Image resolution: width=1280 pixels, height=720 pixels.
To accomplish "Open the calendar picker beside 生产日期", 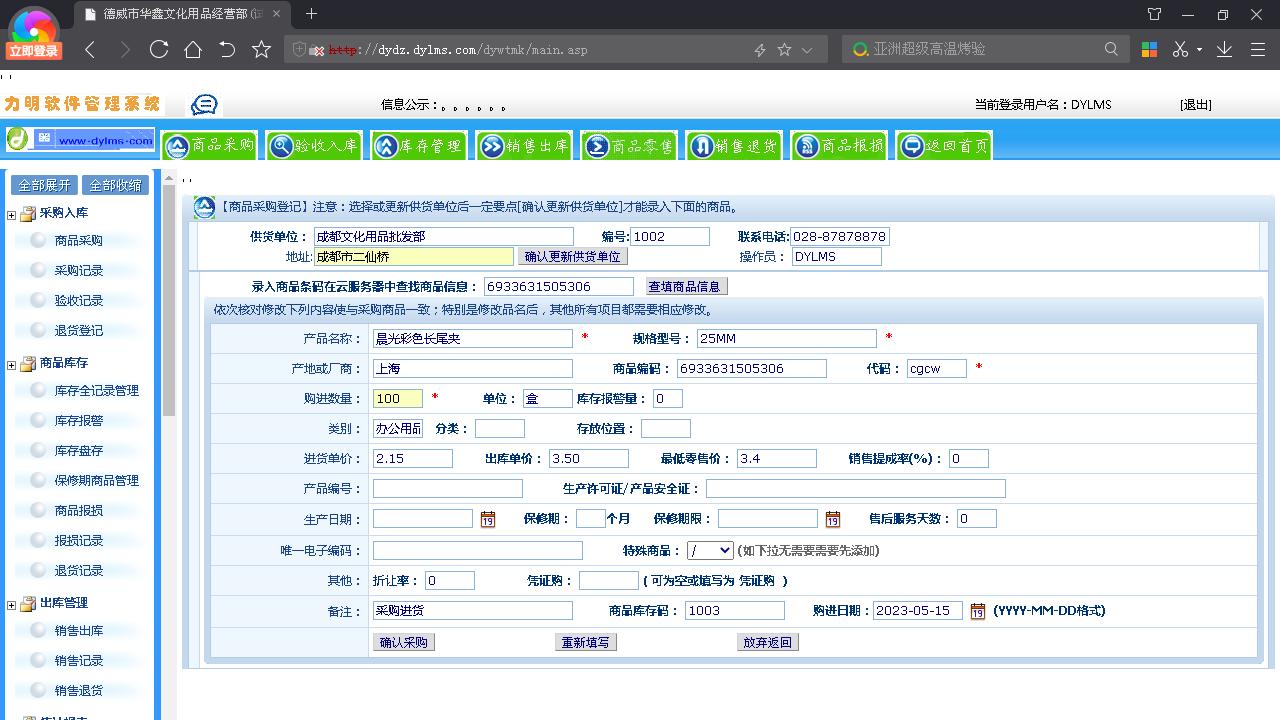I will coord(487,519).
